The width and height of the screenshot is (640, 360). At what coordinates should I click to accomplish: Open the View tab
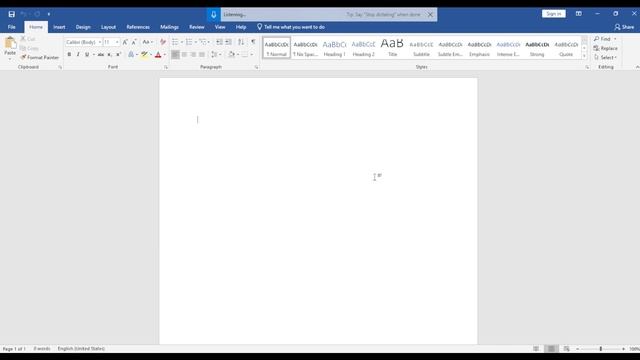[220, 27]
